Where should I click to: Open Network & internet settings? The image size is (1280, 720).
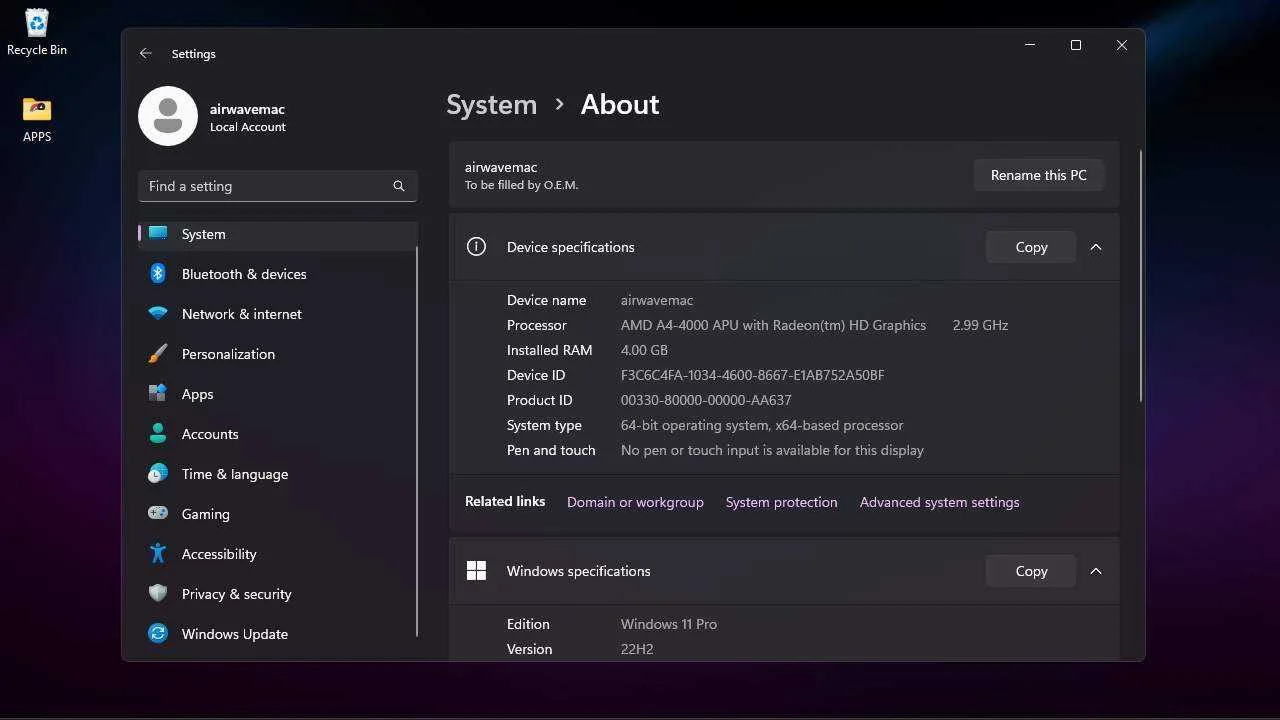pos(277,314)
